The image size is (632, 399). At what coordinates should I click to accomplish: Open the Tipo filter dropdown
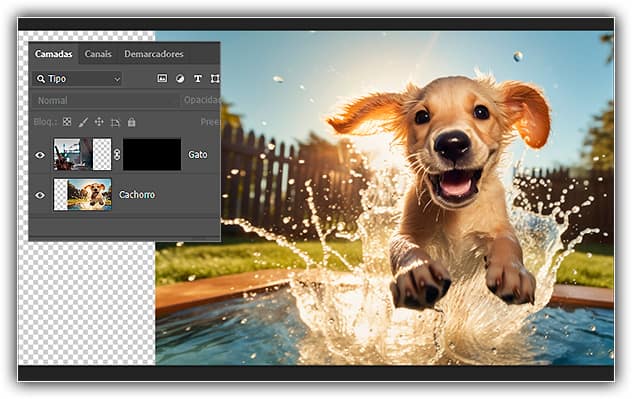[77, 79]
